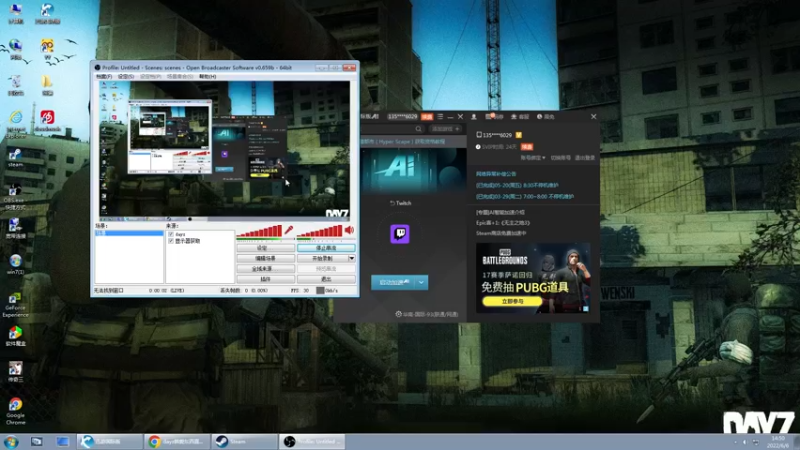The image size is (800, 450).
Task: Click the Edit Scene button in OBS
Action: [265, 259]
